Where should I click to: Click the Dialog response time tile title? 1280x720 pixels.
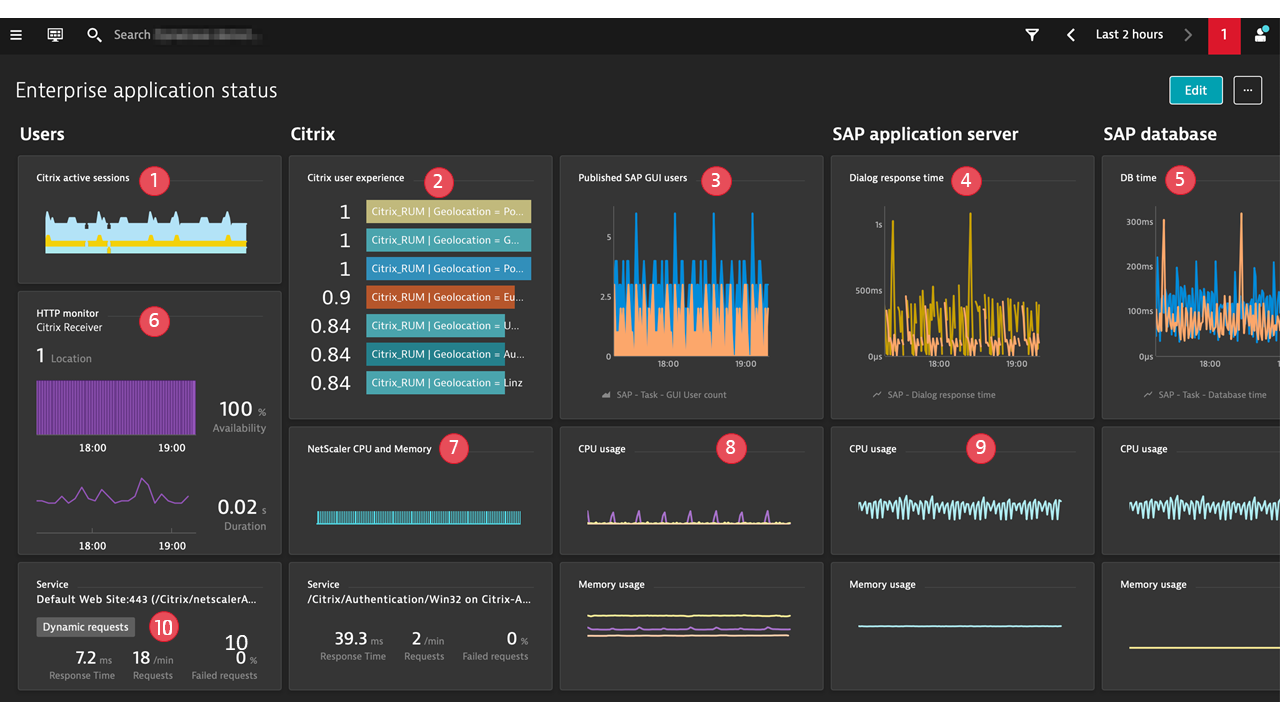coord(896,178)
